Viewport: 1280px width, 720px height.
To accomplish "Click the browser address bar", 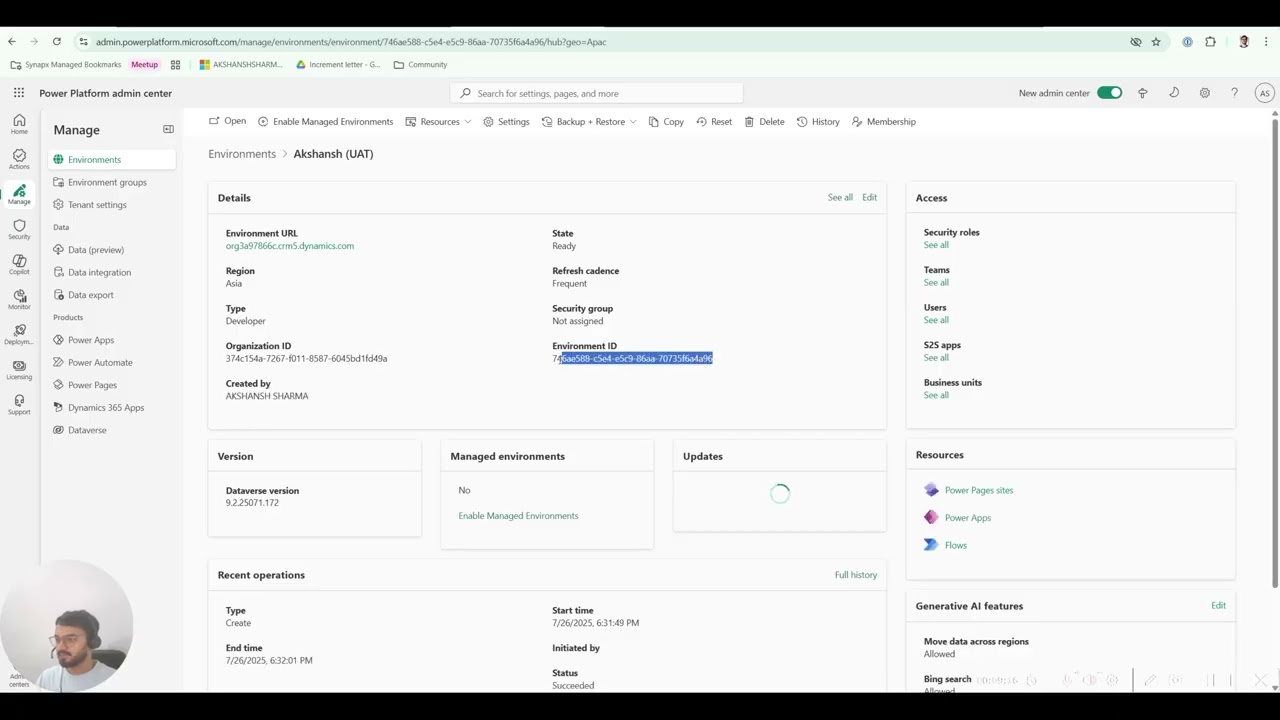I will point(600,42).
